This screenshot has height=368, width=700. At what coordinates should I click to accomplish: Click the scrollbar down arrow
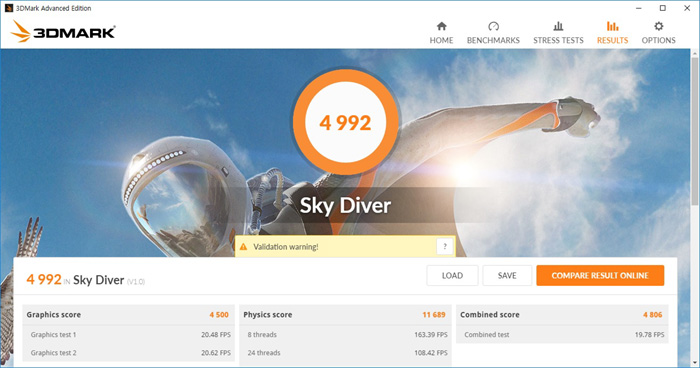[x=695, y=363]
